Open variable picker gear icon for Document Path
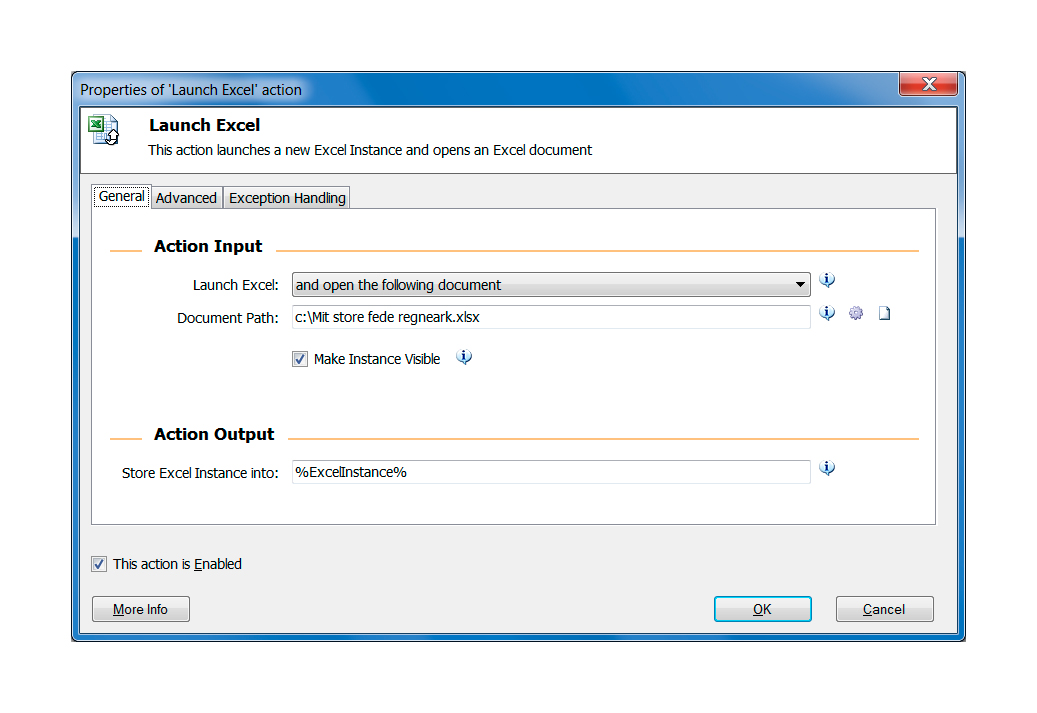The width and height of the screenshot is (1037, 713). click(x=856, y=314)
